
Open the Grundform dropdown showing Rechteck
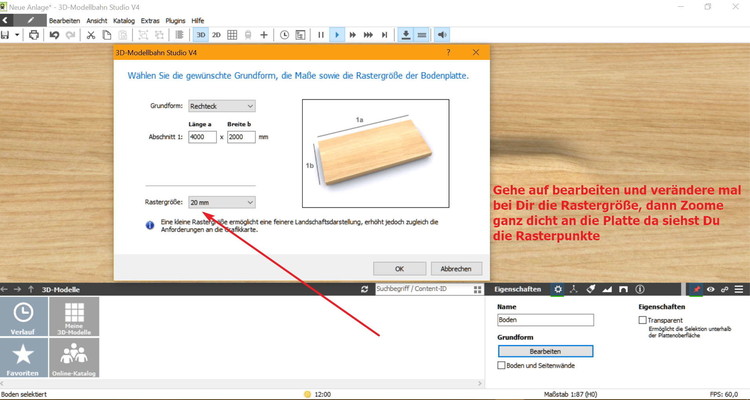[221, 106]
